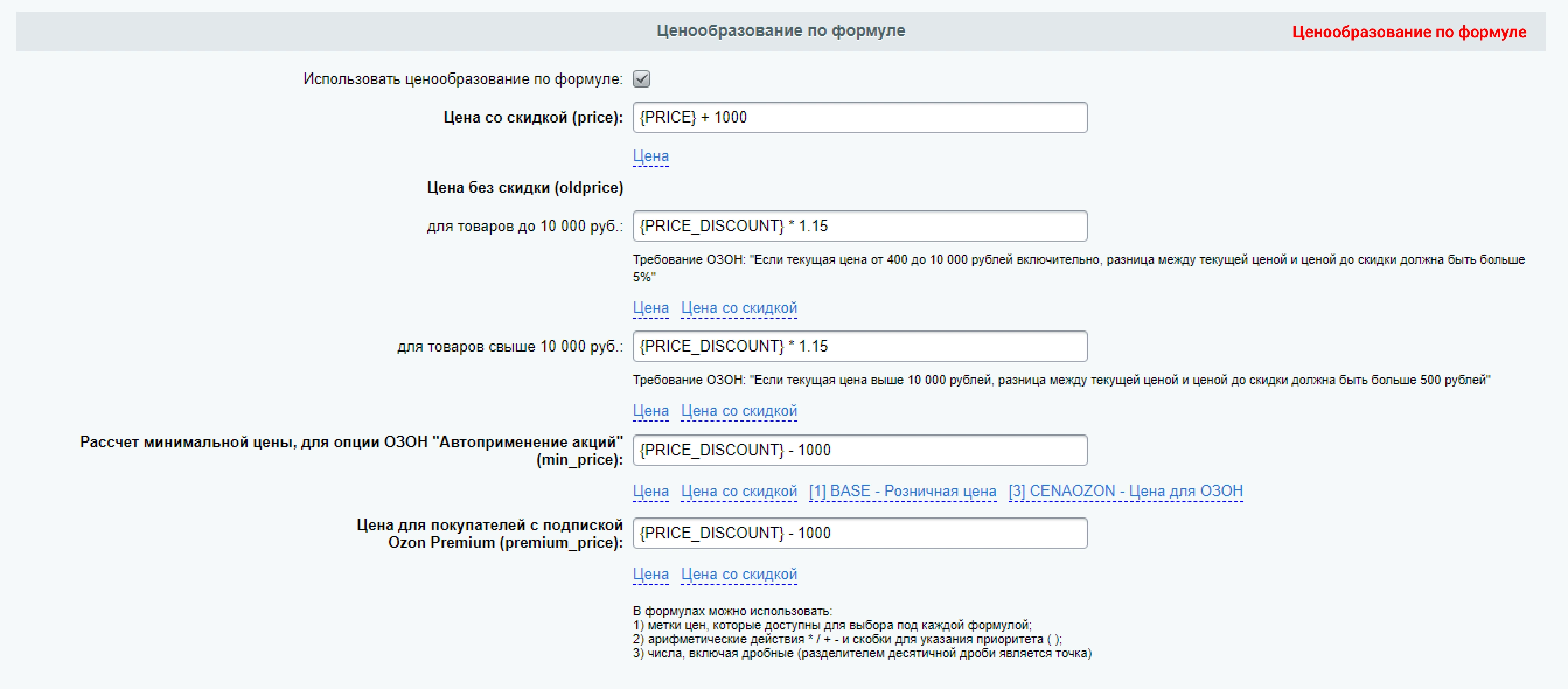Choose the [3] CENAOZON - Цена для ОЗОН tag
This screenshot has height=689, width=1568.
1125,491
